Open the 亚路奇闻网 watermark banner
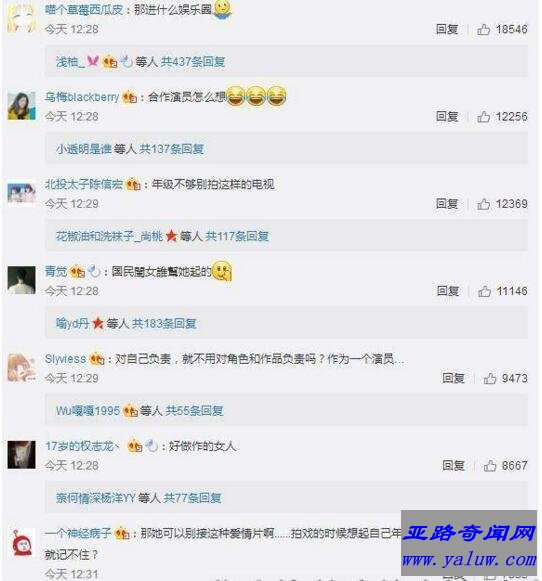 pos(469,543)
